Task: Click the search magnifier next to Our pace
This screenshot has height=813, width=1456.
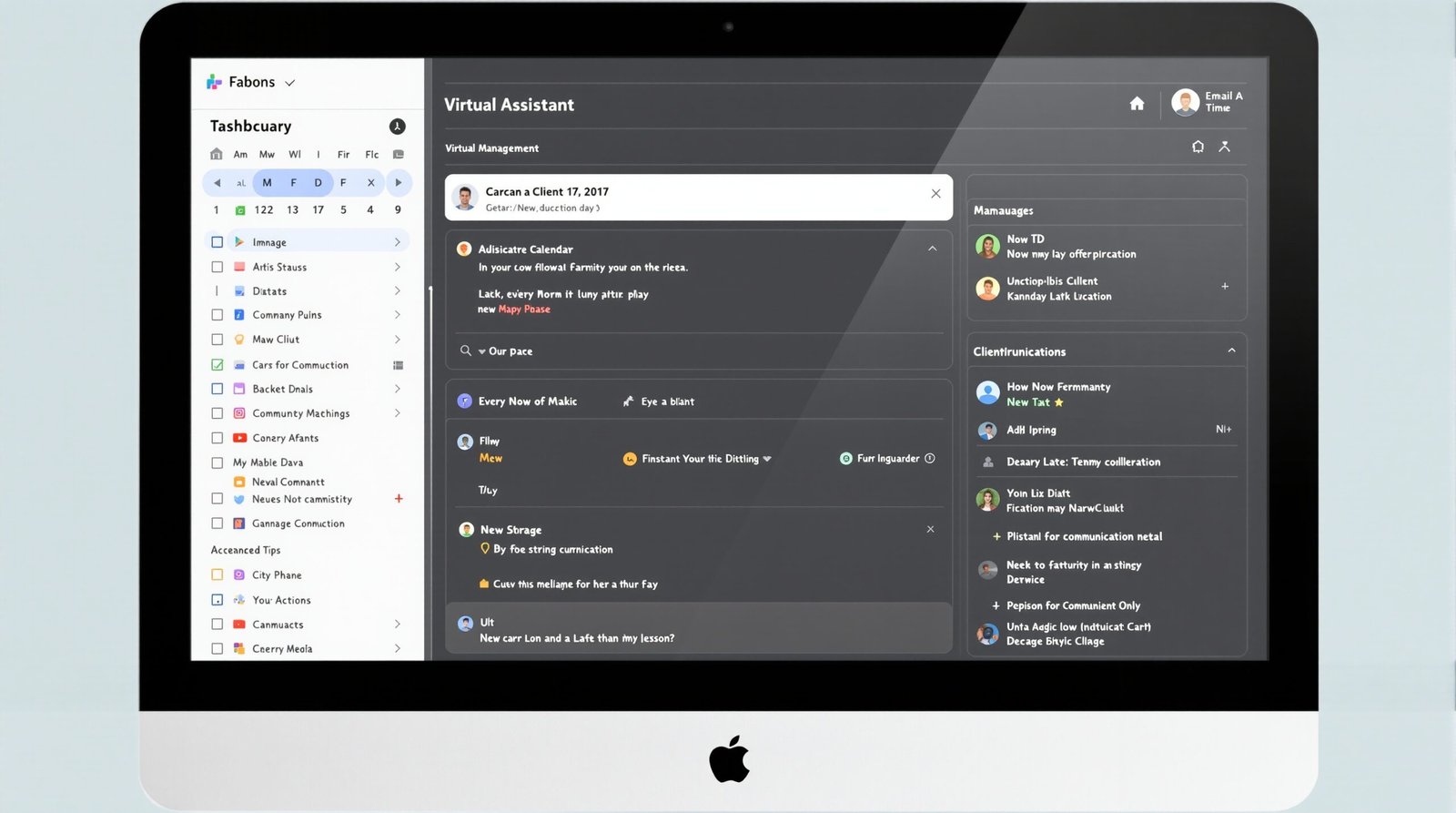Action: point(466,351)
